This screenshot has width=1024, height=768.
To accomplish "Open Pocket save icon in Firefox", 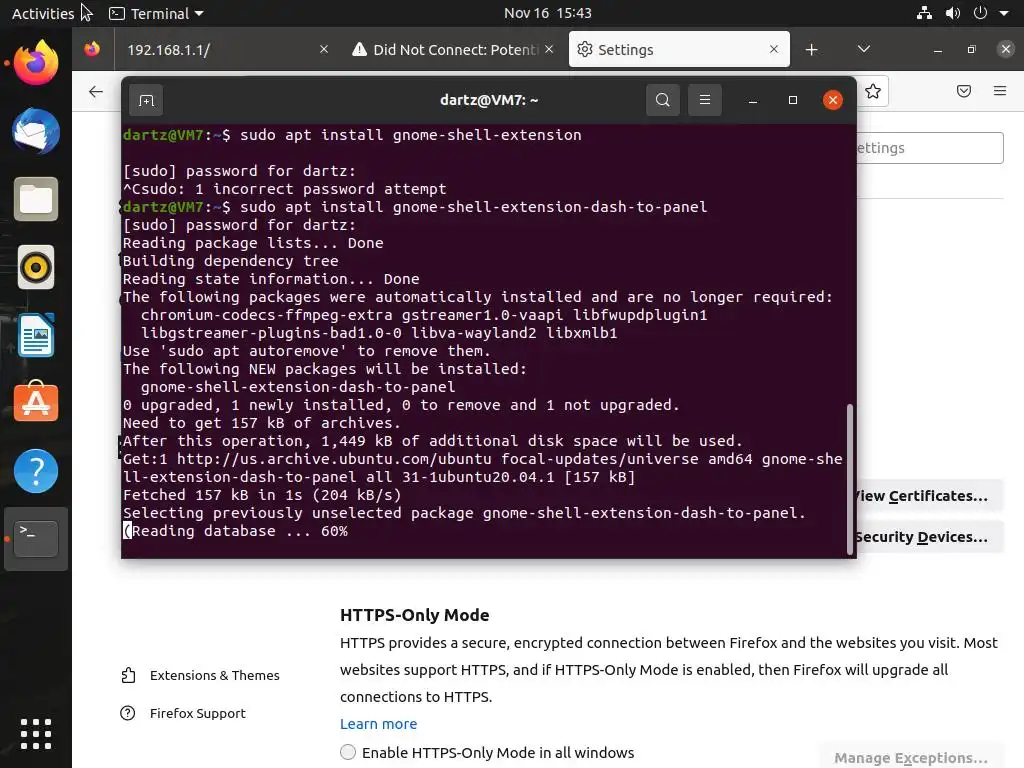I will 964,91.
